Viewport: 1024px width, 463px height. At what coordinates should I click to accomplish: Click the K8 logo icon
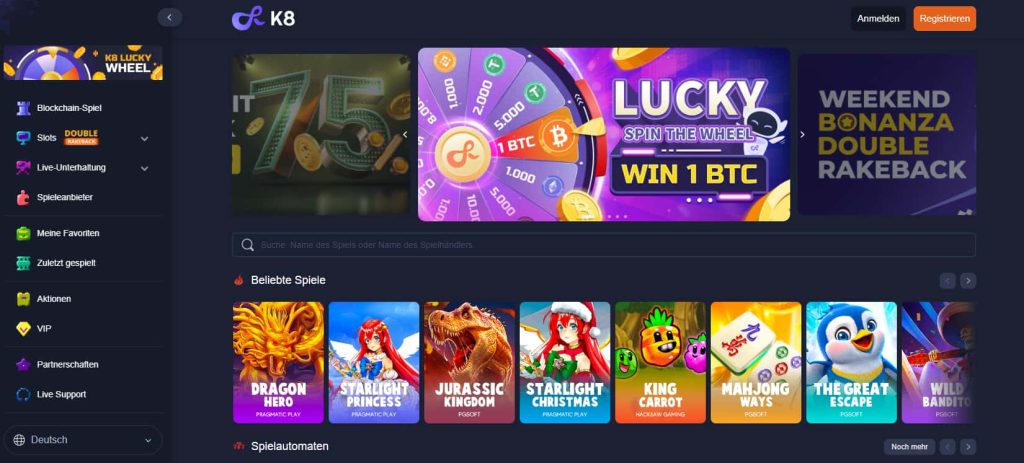(248, 18)
